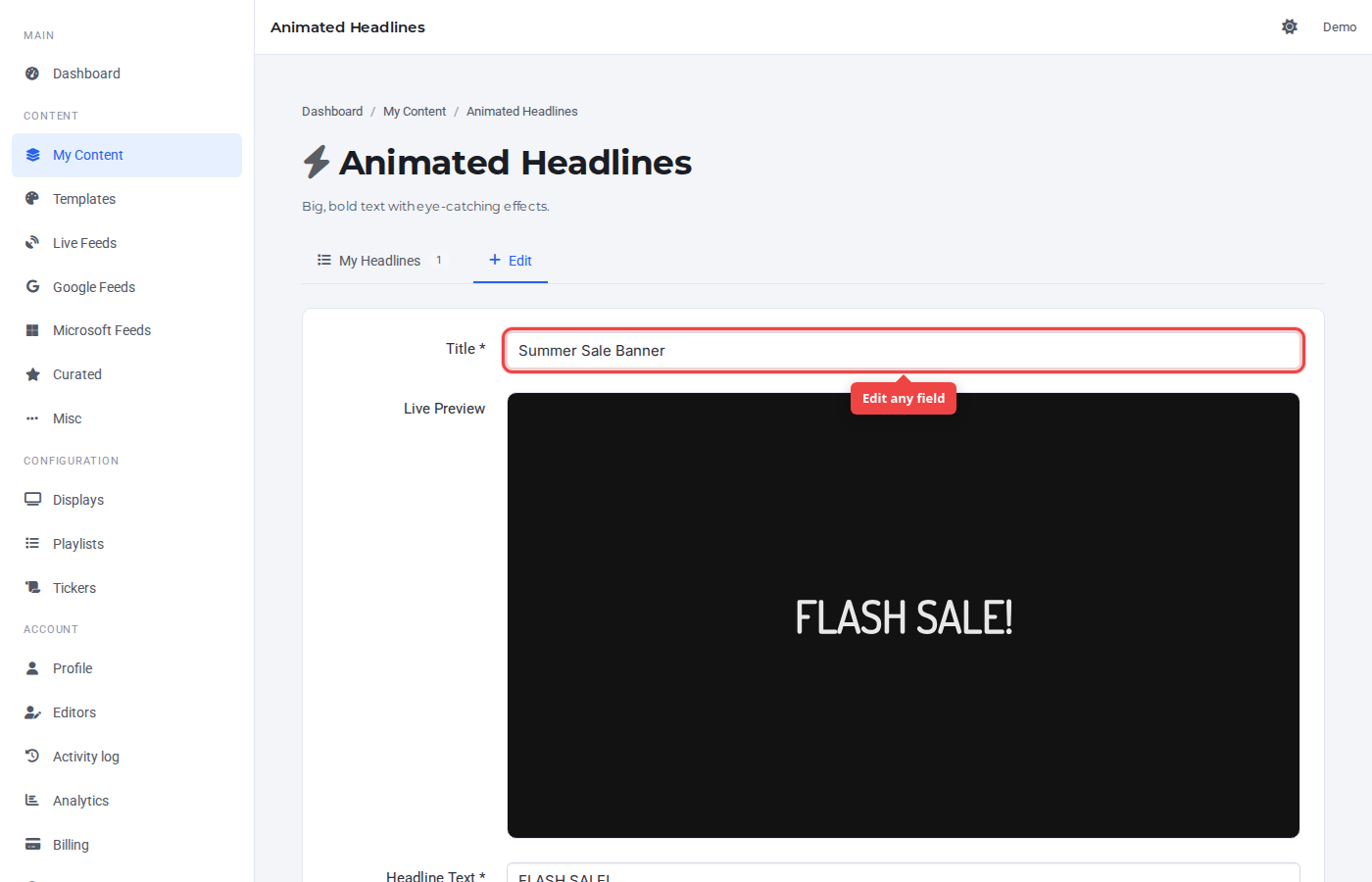Image resolution: width=1372 pixels, height=882 pixels.
Task: Click the Templates palette icon
Action: [x=32, y=199]
